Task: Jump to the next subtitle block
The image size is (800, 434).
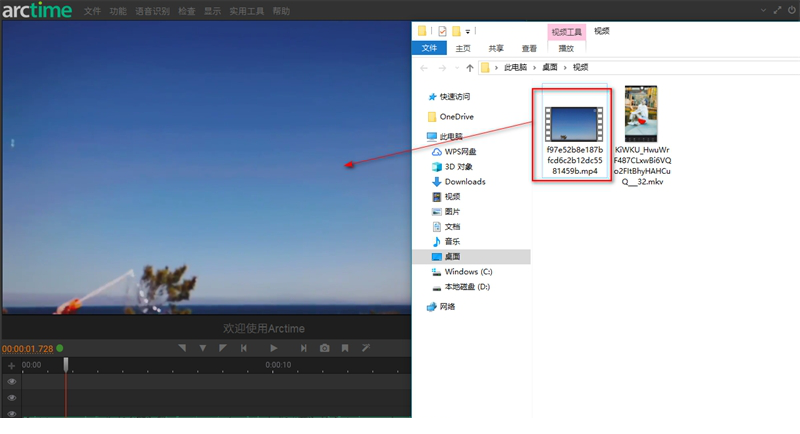Action: 304,348
